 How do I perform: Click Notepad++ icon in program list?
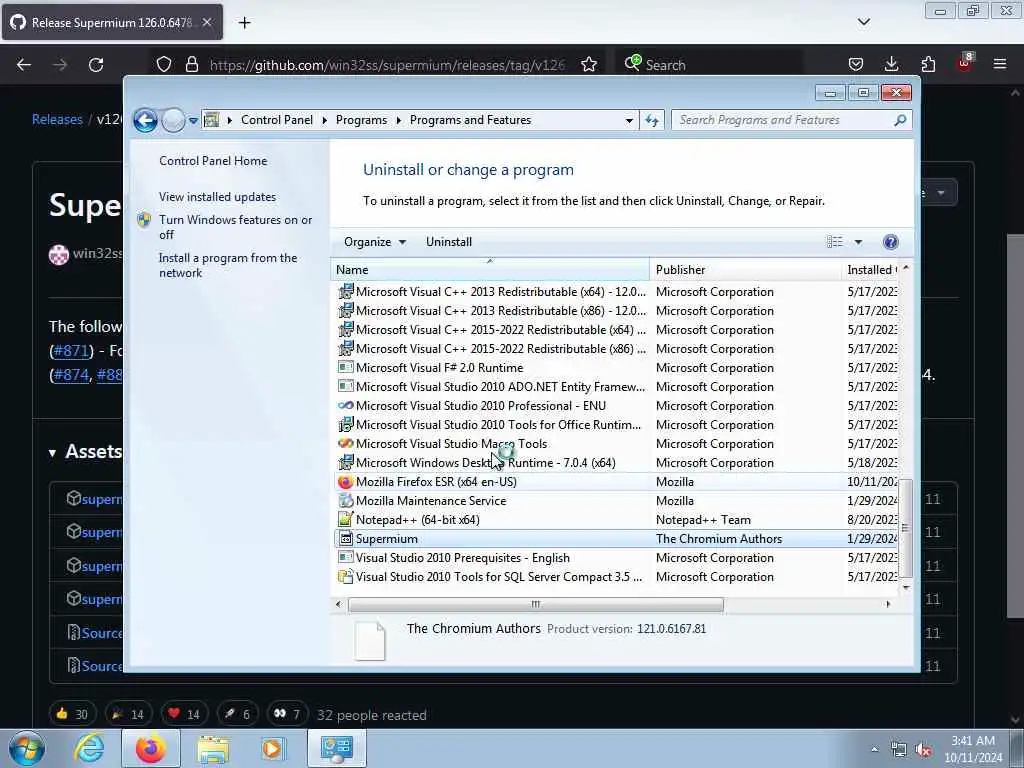tap(345, 520)
